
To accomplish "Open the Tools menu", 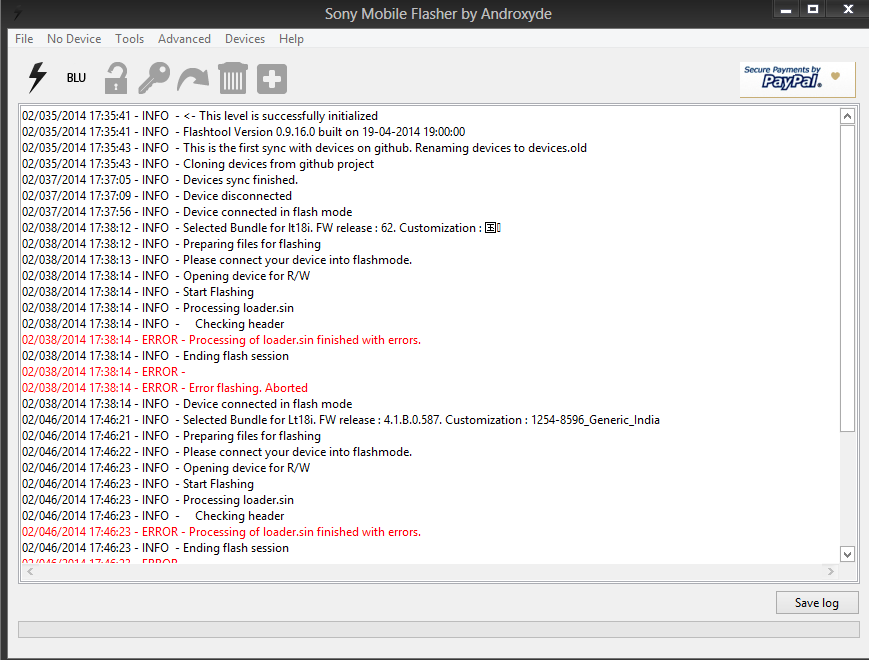I will coord(130,39).
